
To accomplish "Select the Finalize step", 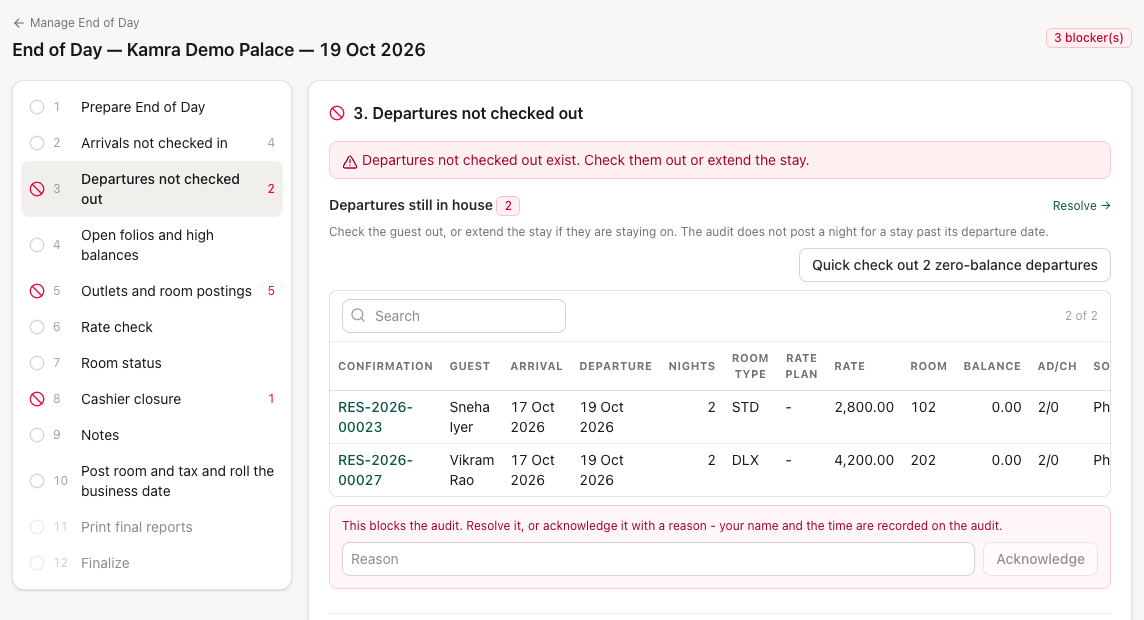I will click(152, 563).
